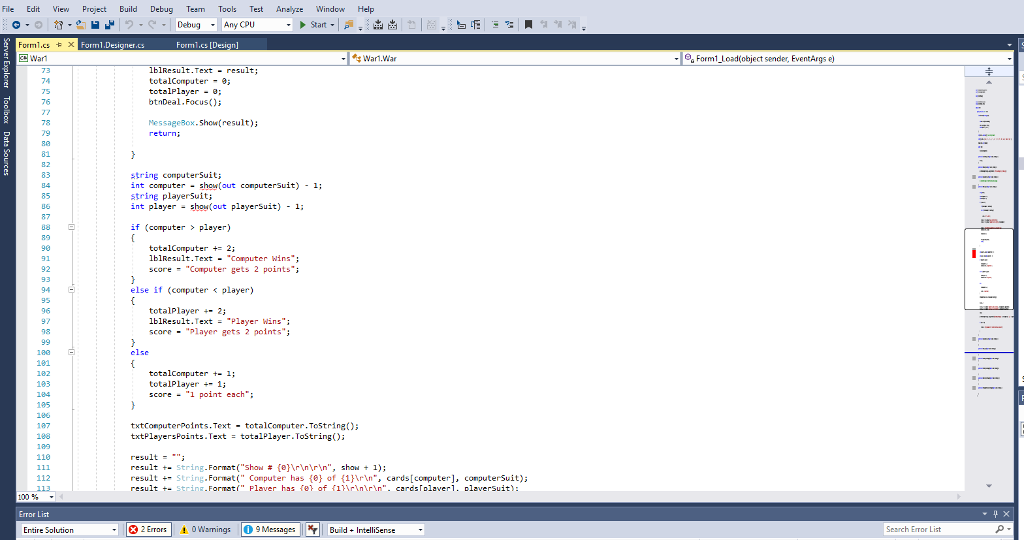Click the Redo arrow icon
Image resolution: width=1024 pixels, height=540 pixels.
pyautogui.click(x=152, y=25)
